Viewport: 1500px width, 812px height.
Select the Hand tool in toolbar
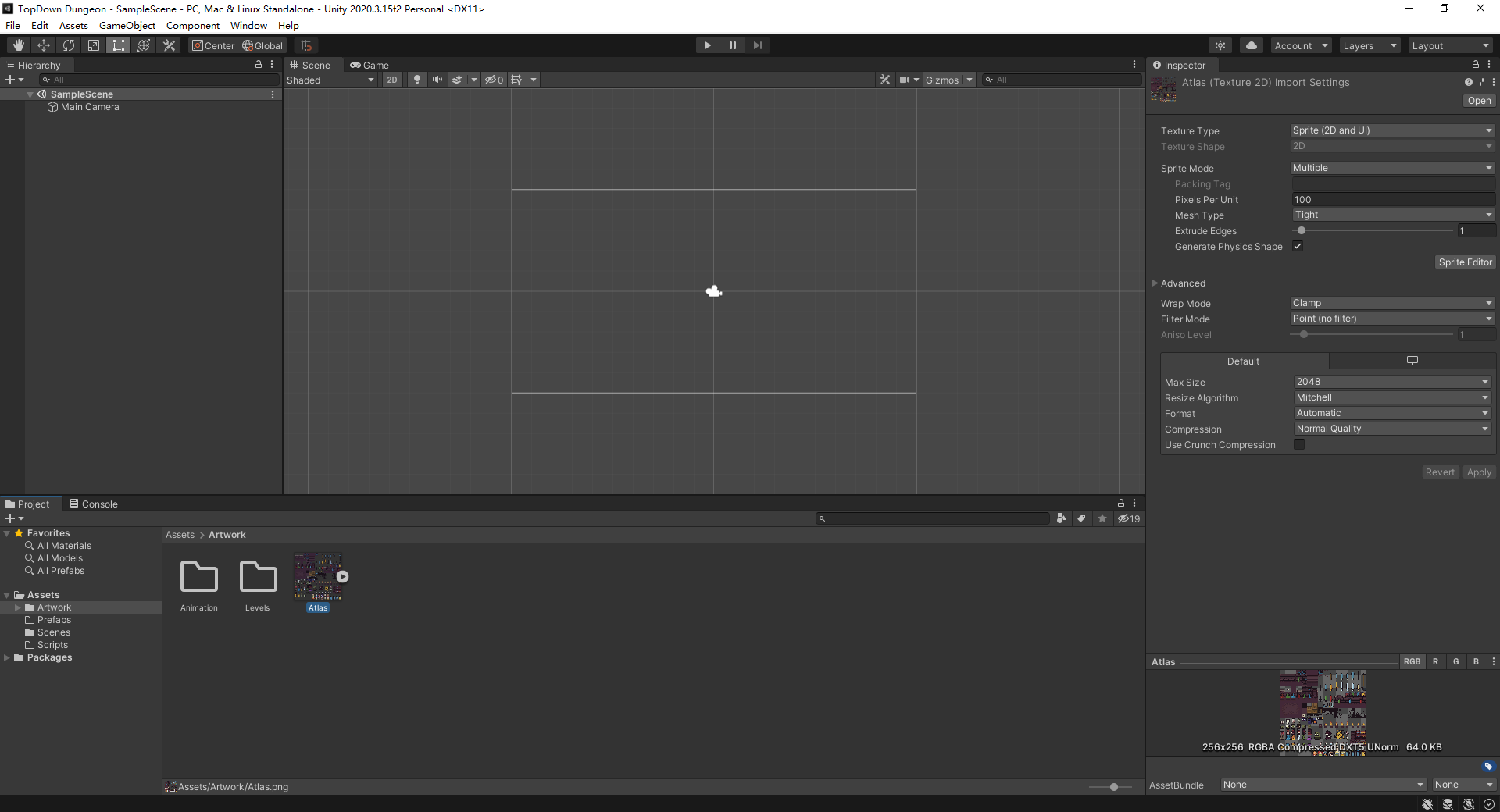pos(19,45)
